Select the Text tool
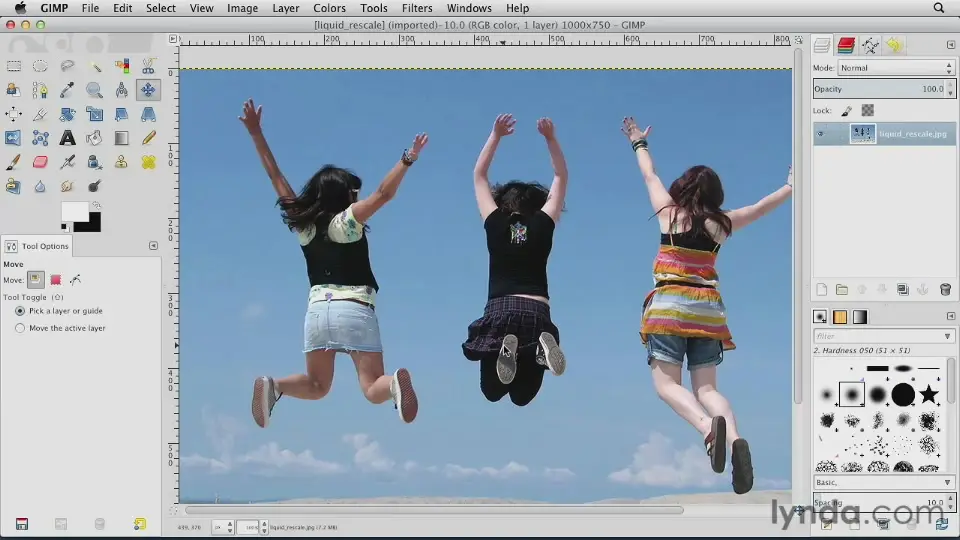Screen dimensions: 960x540 [67, 138]
